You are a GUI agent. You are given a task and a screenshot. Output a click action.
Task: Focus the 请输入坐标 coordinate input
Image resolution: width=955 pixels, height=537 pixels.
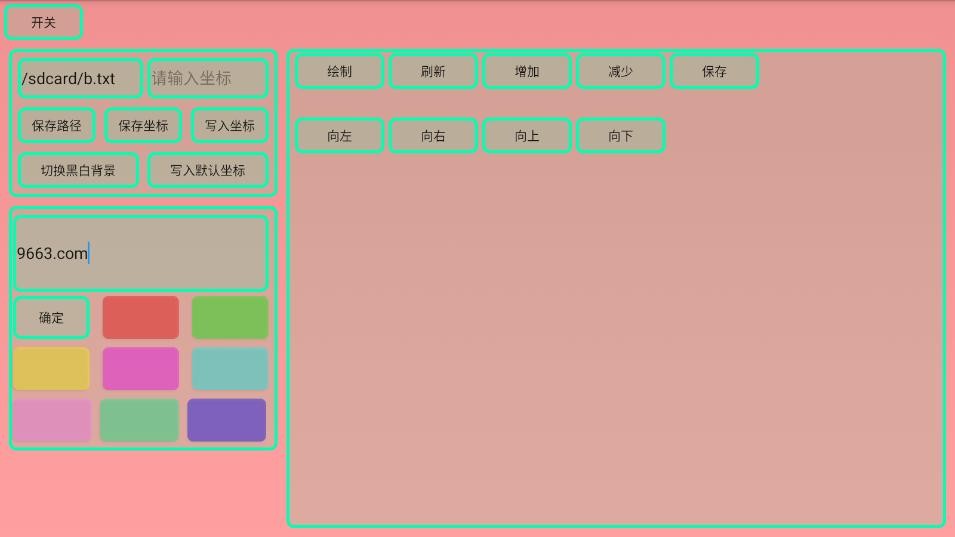tap(208, 78)
